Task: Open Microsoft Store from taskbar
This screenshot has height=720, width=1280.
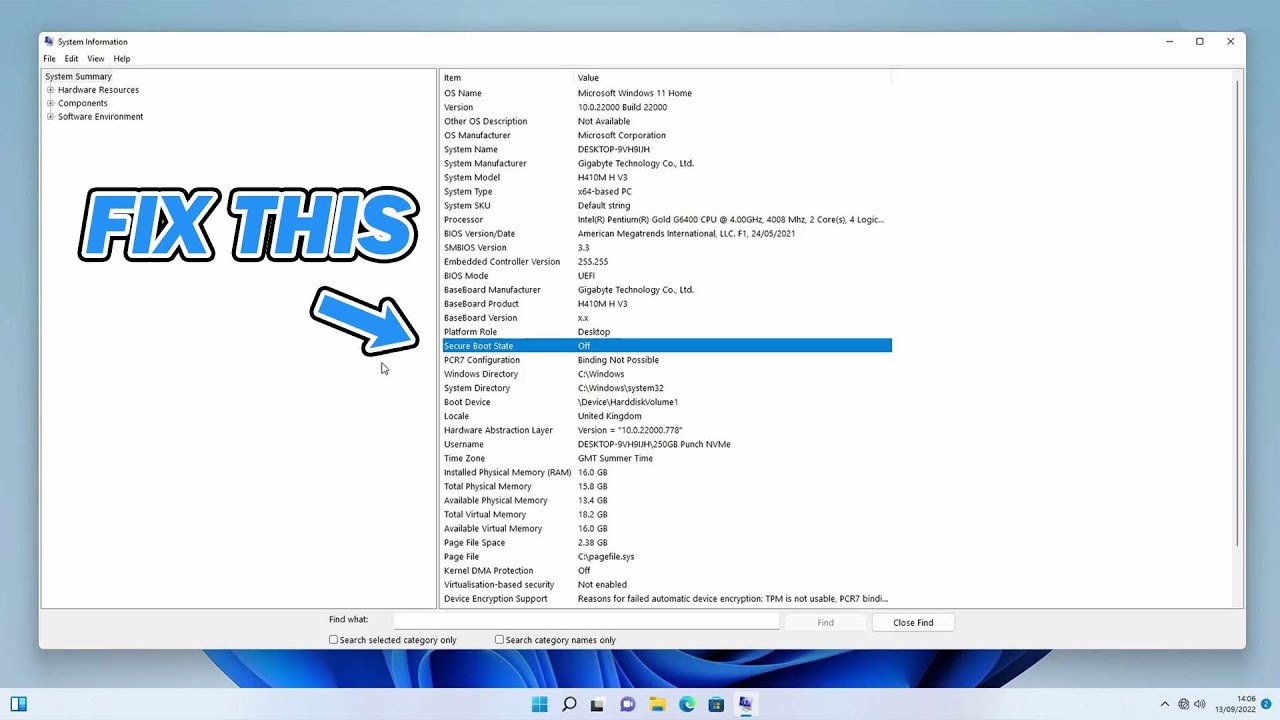Action: pyautogui.click(x=716, y=704)
